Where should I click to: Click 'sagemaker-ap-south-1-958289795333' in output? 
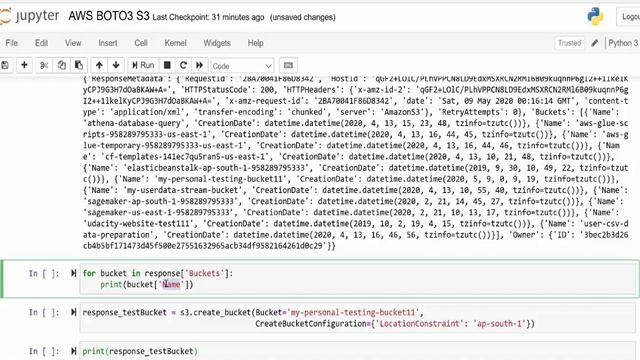coord(161,201)
